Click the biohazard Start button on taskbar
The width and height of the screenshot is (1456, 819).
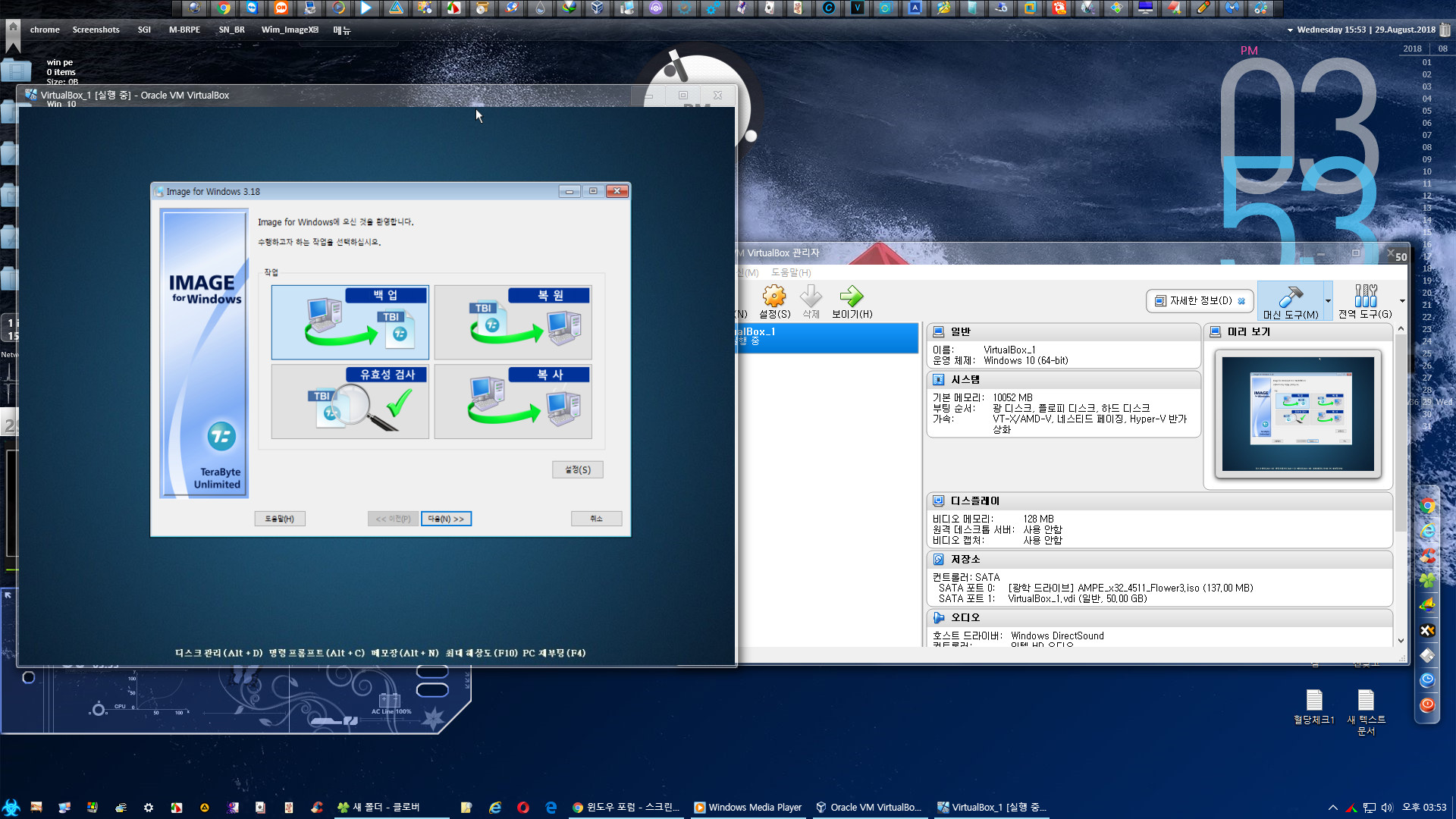point(11,808)
